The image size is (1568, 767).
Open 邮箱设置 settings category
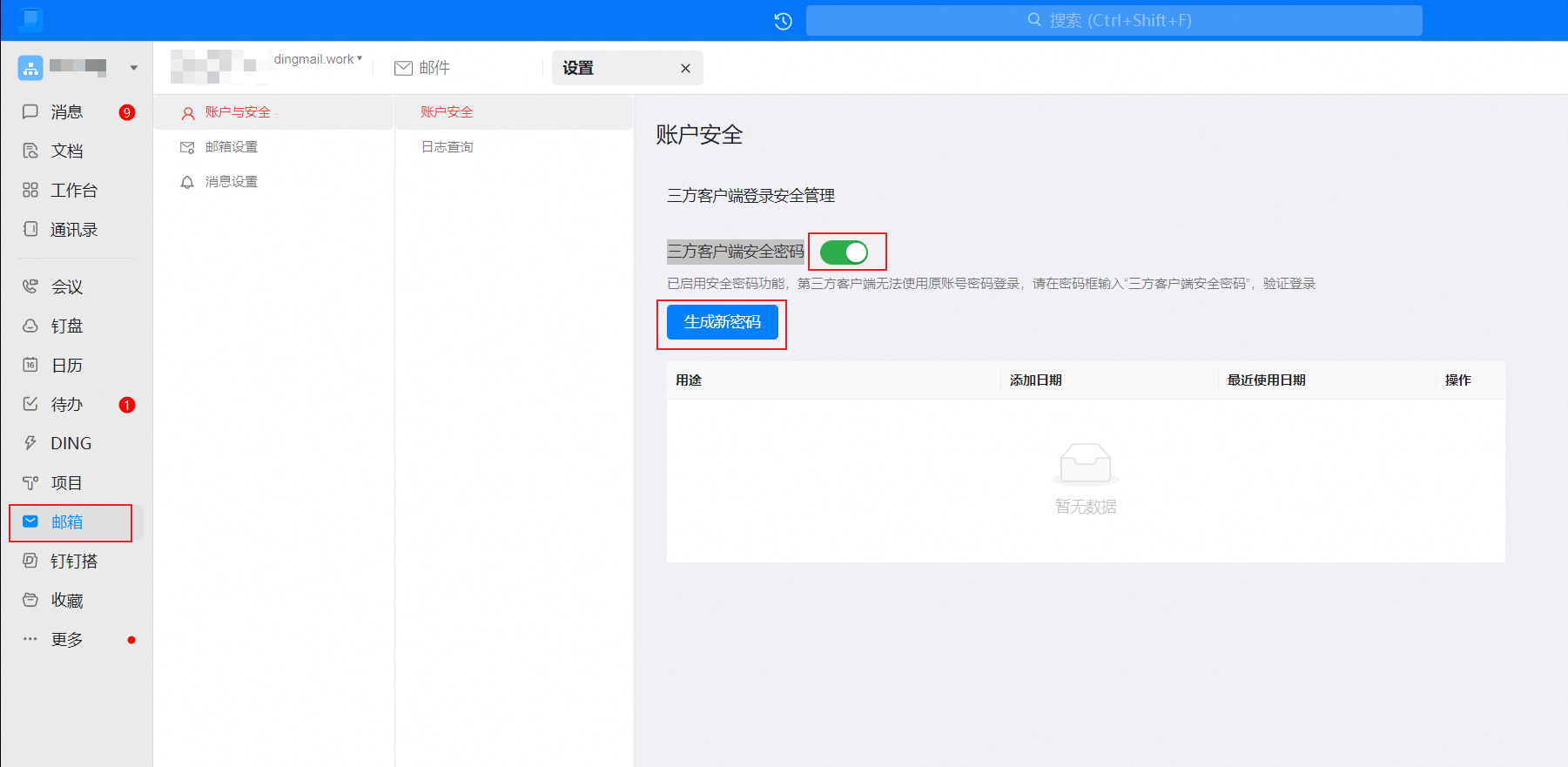[x=273, y=147]
